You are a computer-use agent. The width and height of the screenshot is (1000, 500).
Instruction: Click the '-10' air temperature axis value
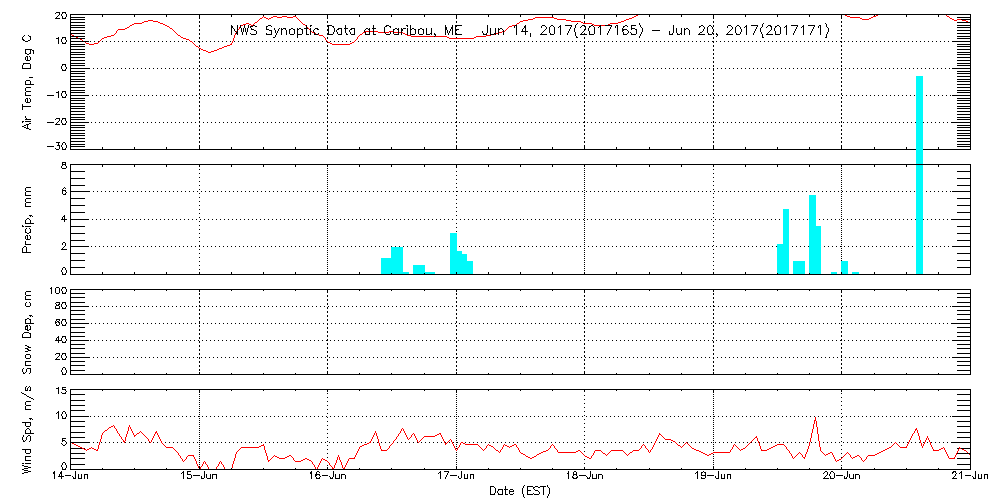click(55, 95)
